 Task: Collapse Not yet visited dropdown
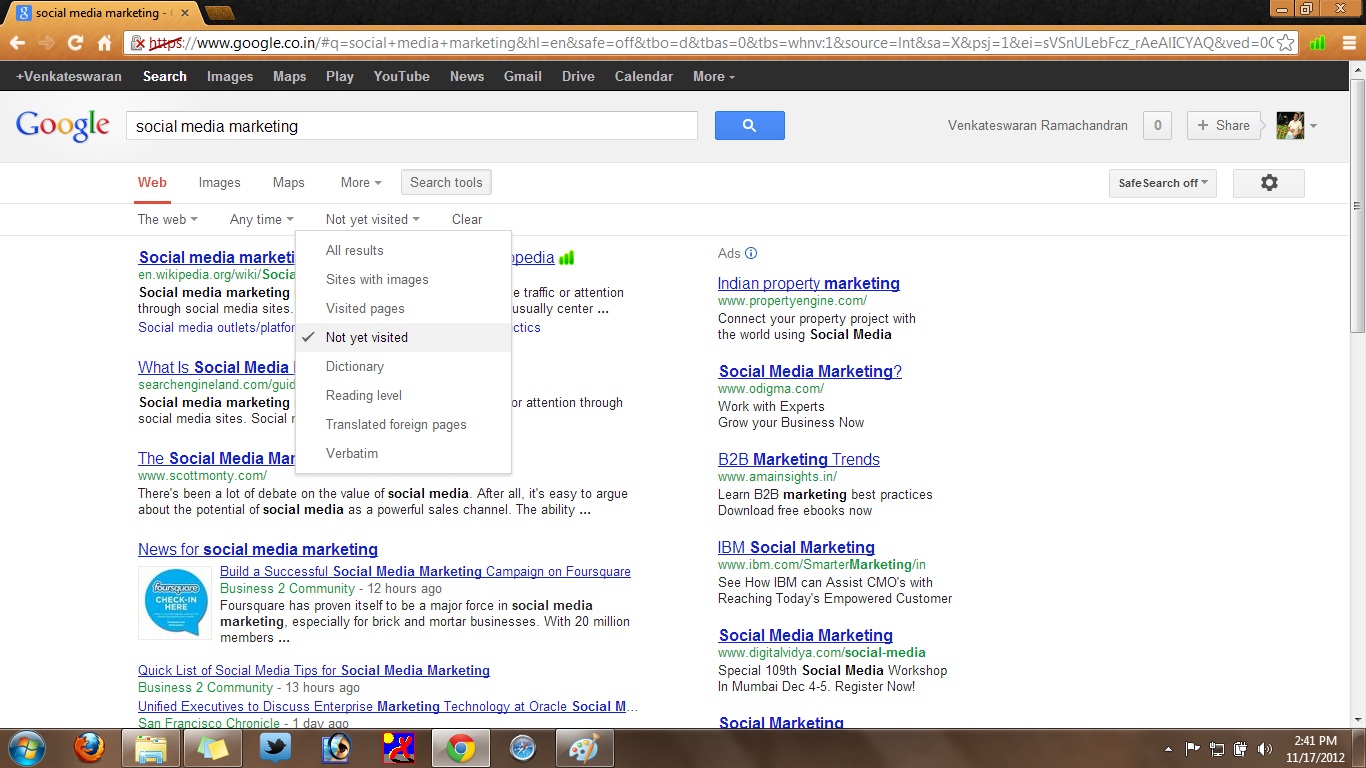372,219
